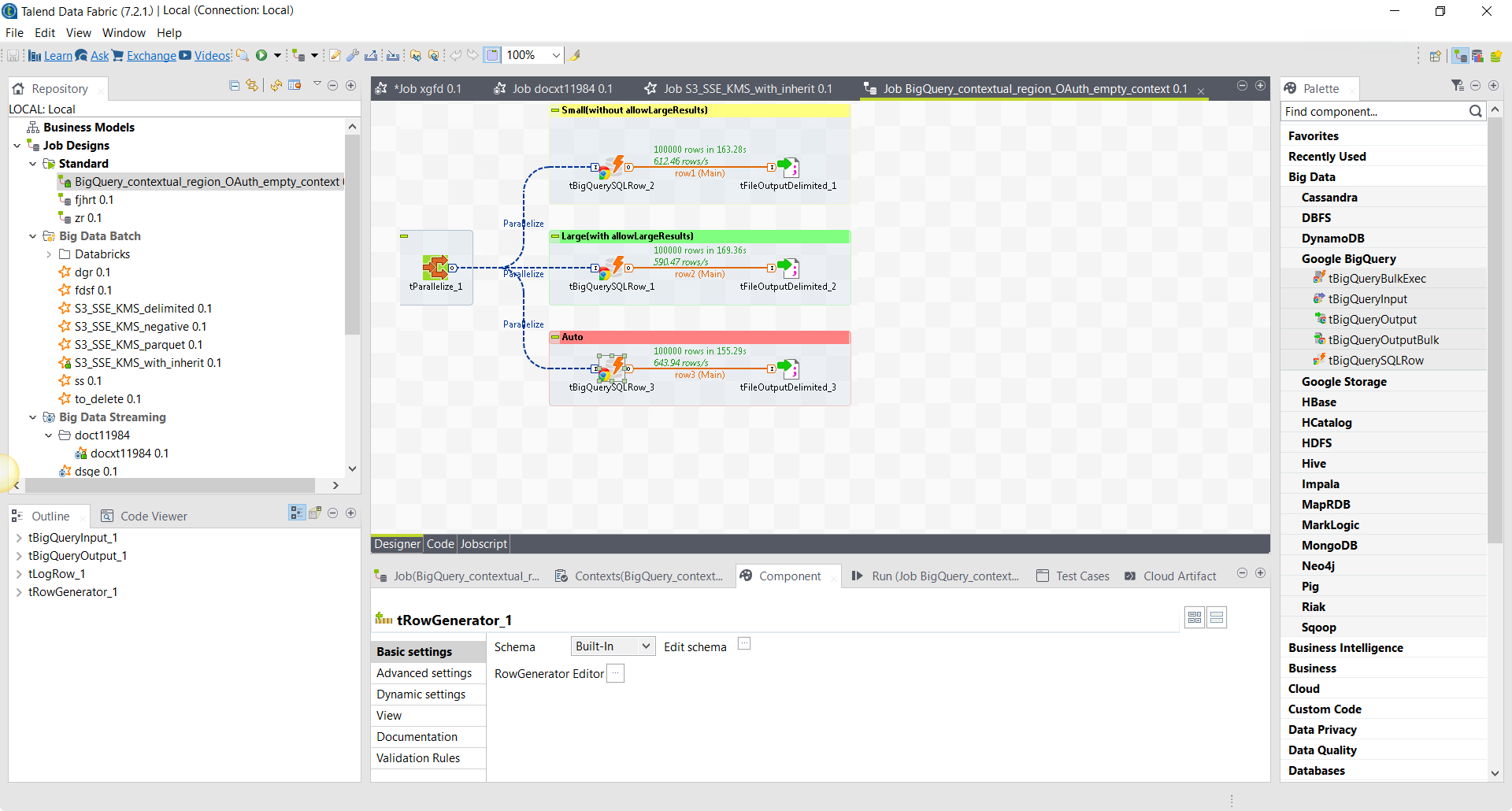
Task: Click the Refresh icon in Repository panel
Action: (276, 86)
